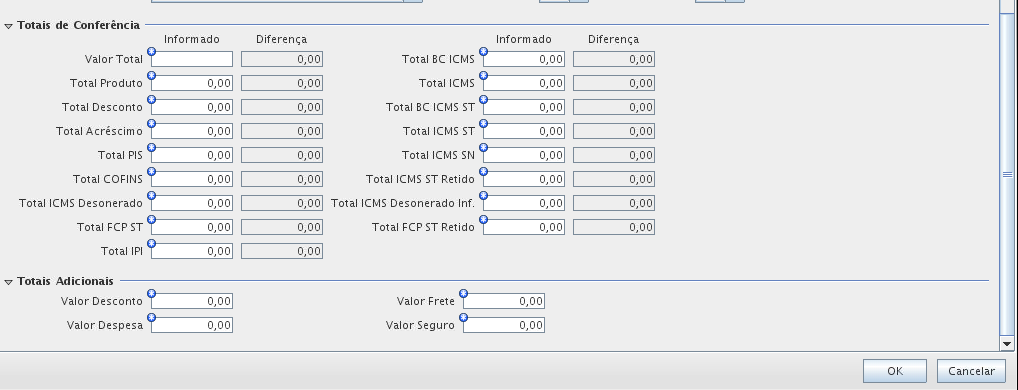Click the Total ICMS ST Retido input field
1018x390 pixels.
(524, 179)
